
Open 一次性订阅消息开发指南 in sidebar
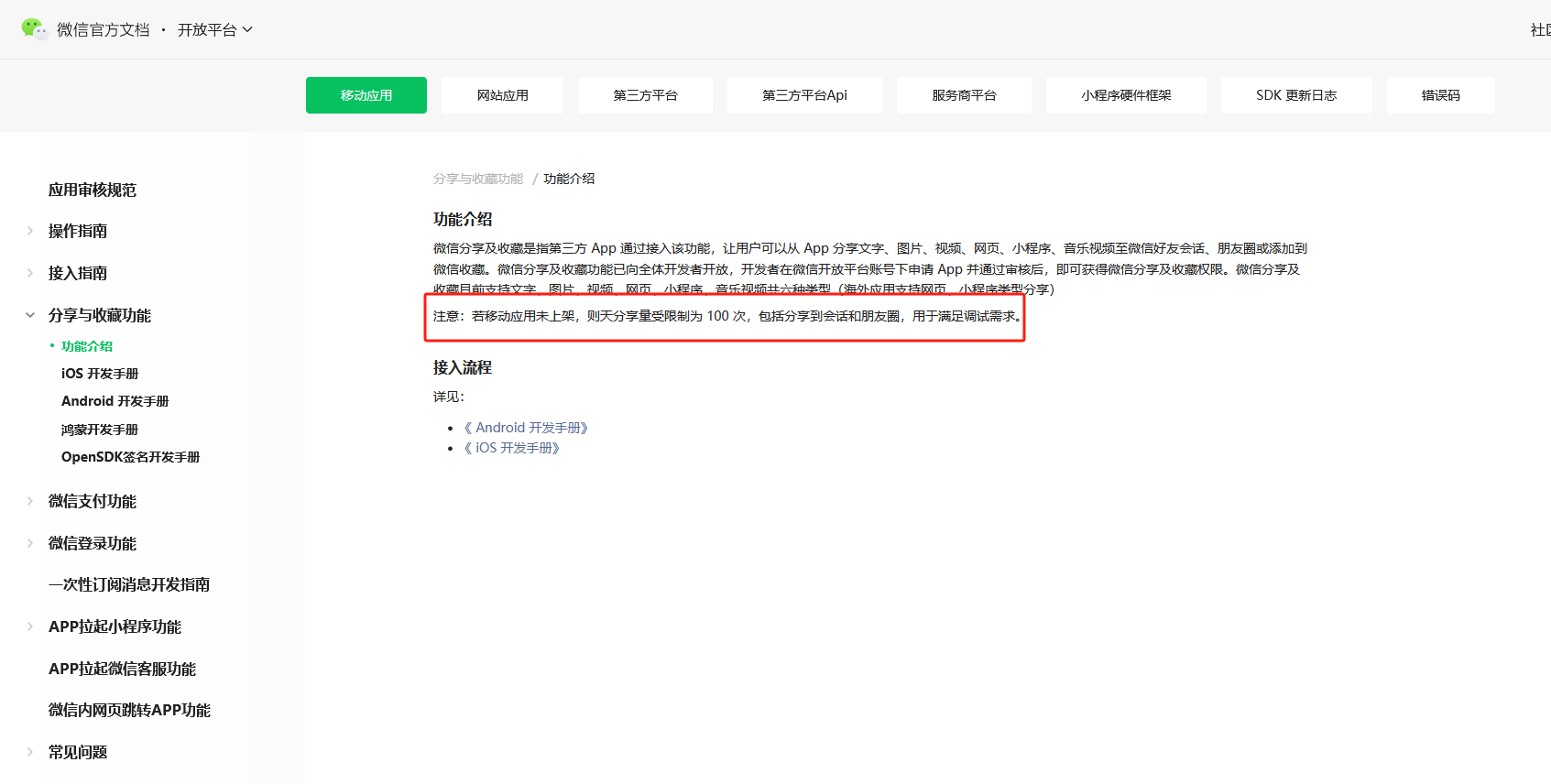[129, 584]
